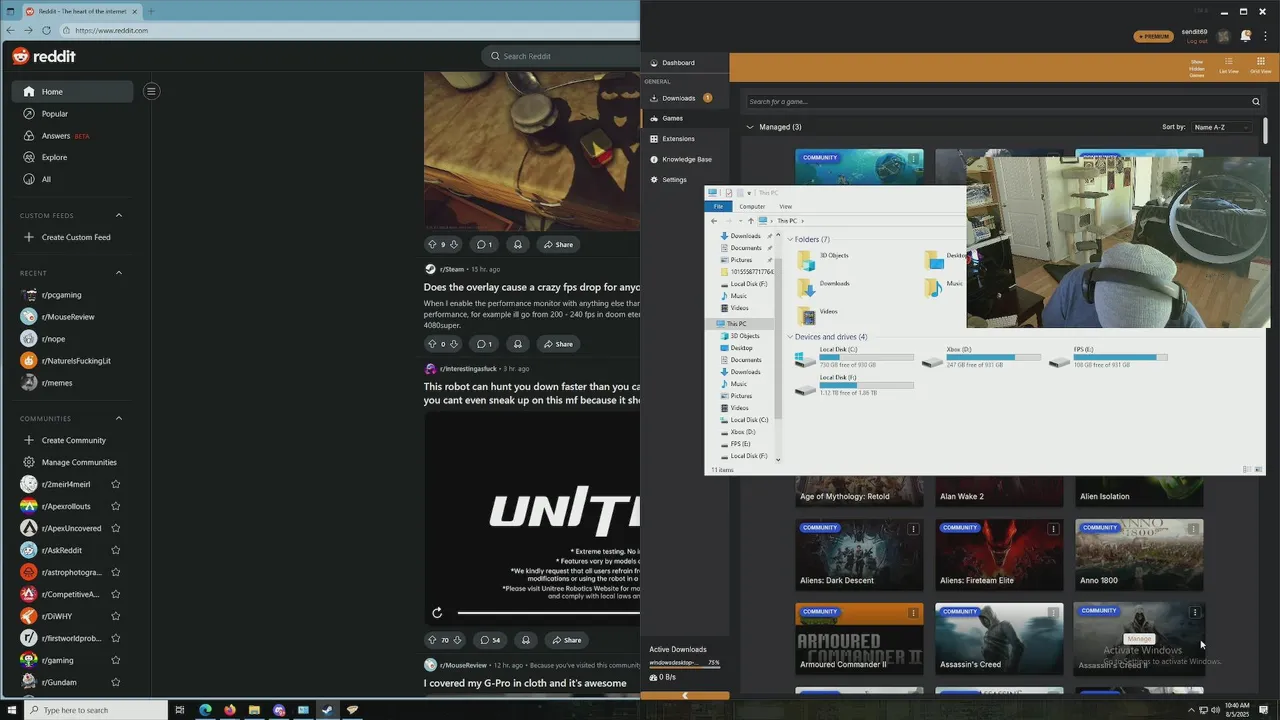Share the r/Steam overlay post

click(558, 344)
